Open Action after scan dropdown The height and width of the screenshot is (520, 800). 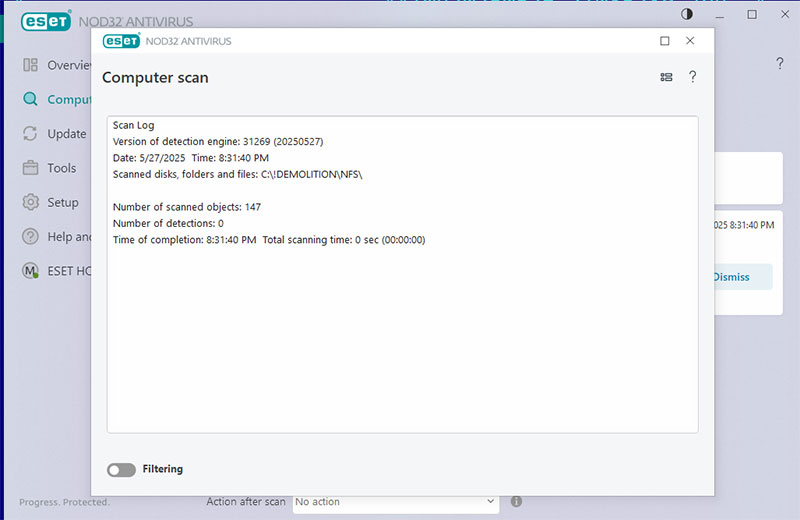(x=395, y=502)
